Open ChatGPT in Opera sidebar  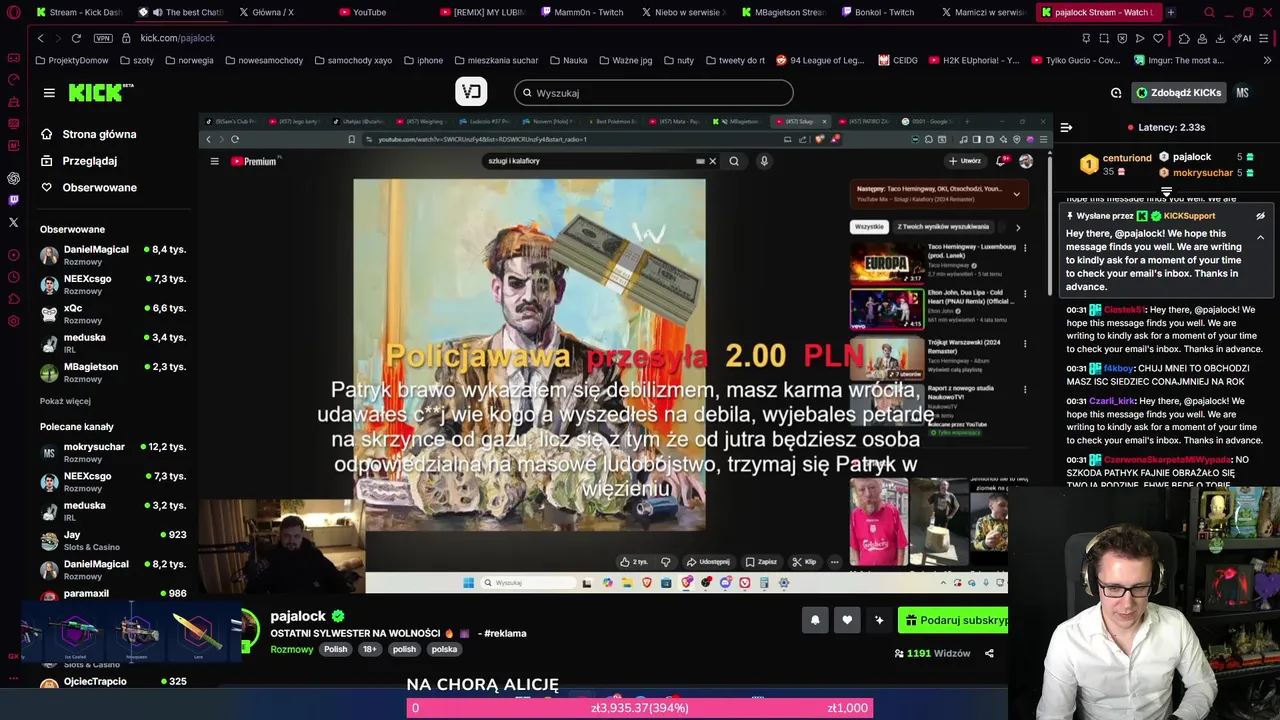13,178
